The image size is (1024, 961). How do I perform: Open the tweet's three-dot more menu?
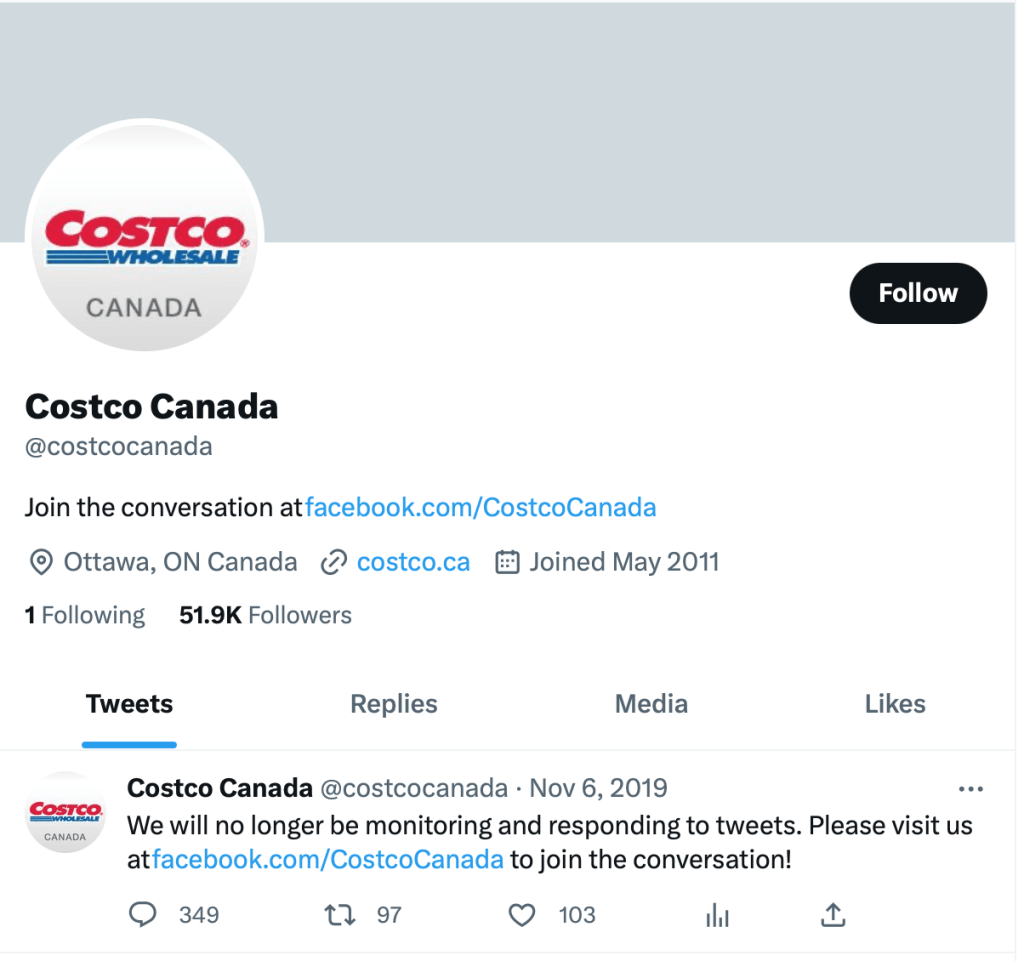pos(971,789)
